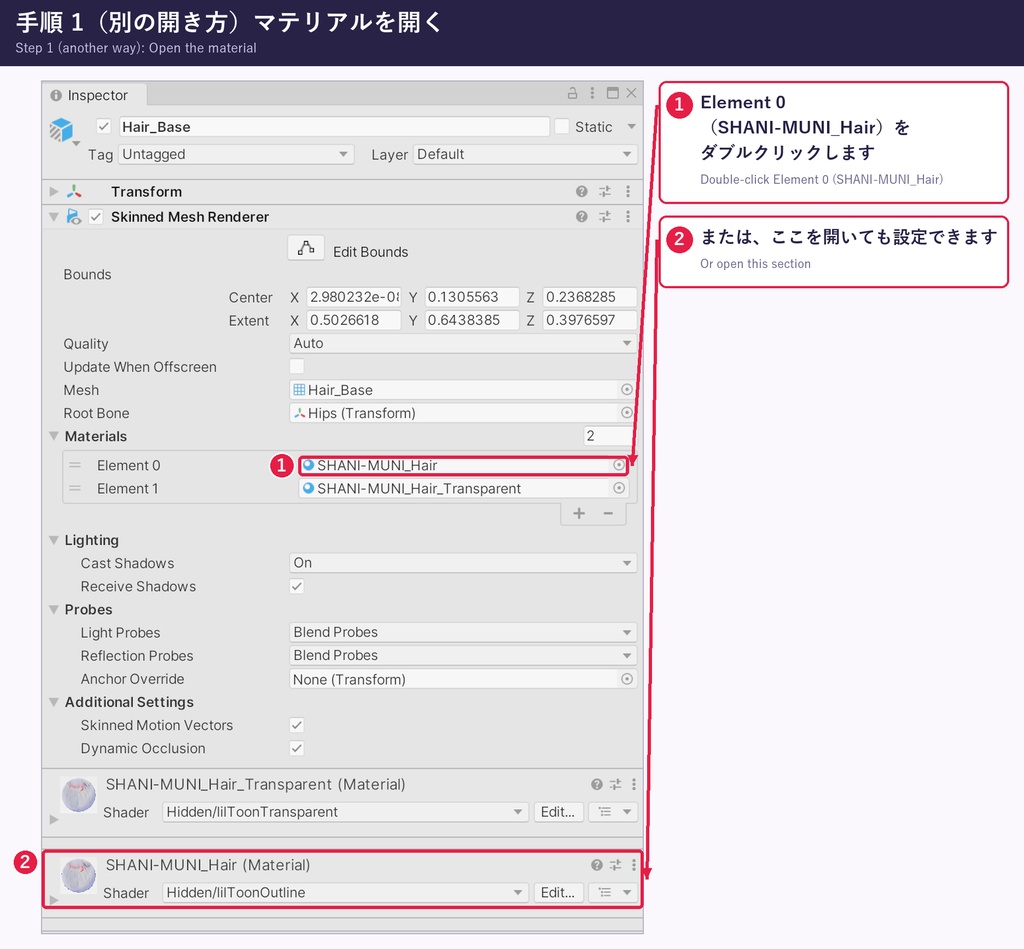This screenshot has width=1024, height=949.
Task: Open context menu for SHANI-MUNI_Hair (Material)
Action: click(633, 865)
